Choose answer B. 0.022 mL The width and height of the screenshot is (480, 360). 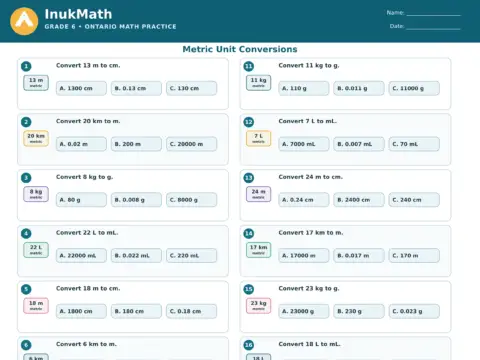tap(136, 255)
